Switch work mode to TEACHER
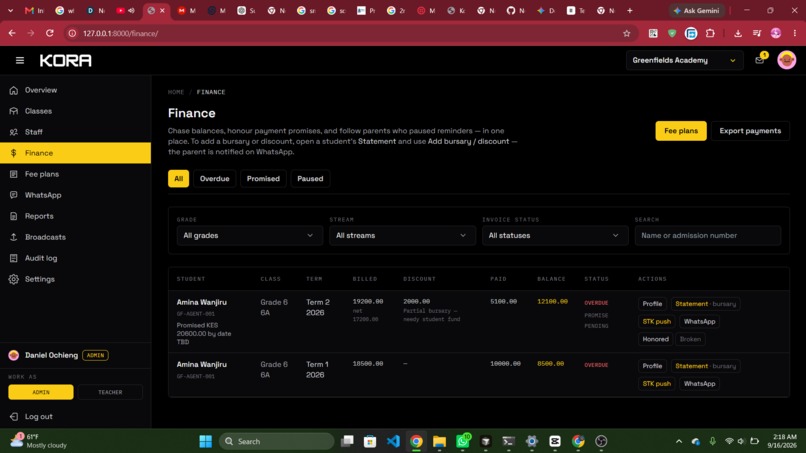The width and height of the screenshot is (806, 453). coord(110,392)
